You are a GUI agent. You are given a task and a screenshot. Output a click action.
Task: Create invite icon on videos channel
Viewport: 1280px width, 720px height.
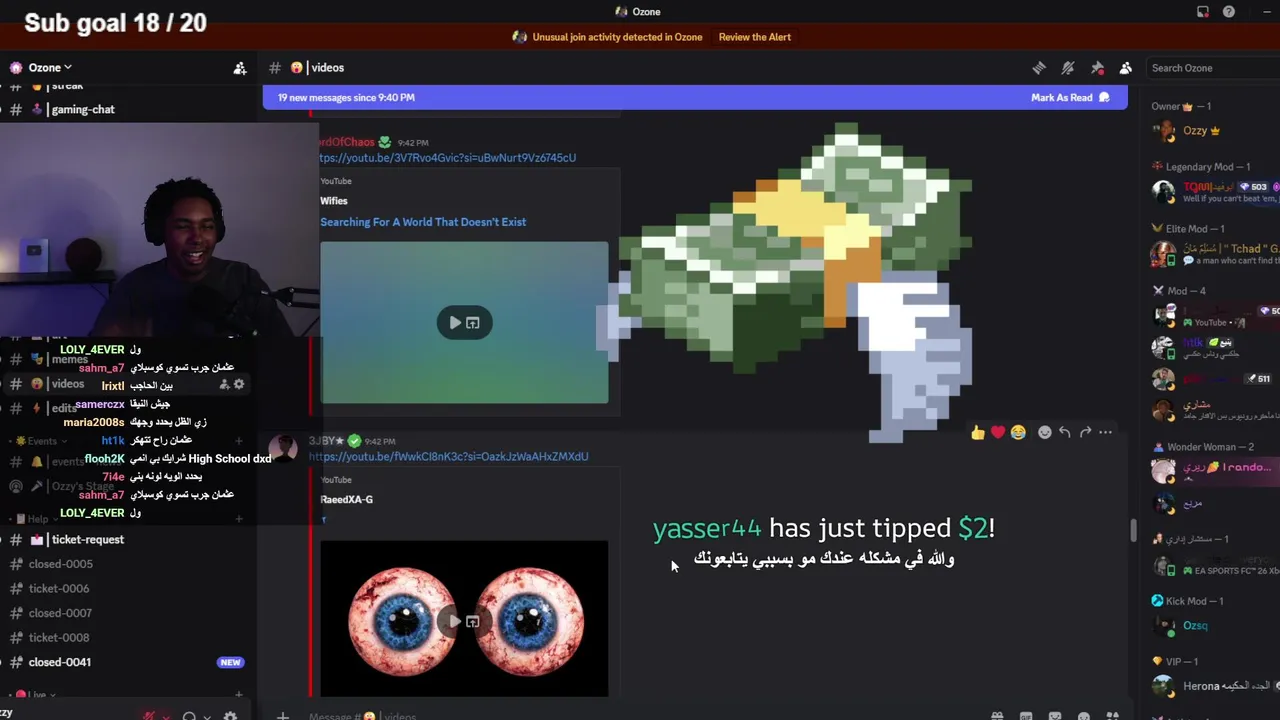224,384
